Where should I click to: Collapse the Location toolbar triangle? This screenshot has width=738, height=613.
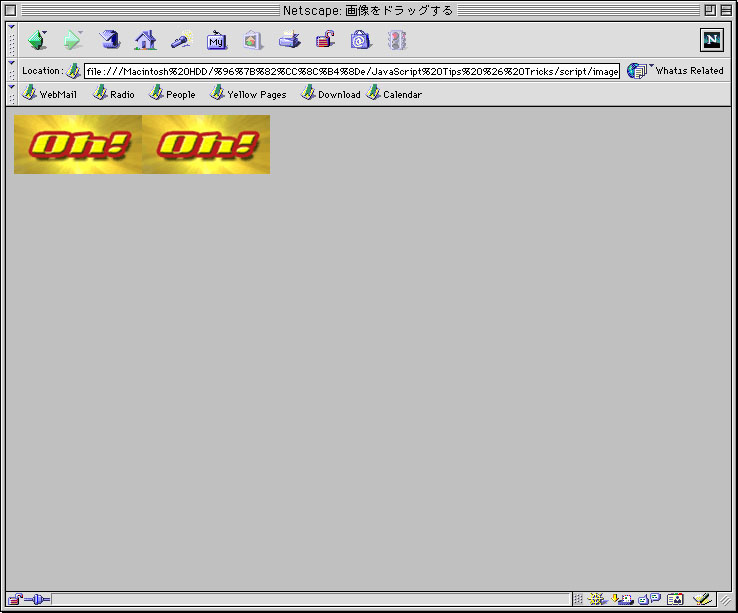12,62
